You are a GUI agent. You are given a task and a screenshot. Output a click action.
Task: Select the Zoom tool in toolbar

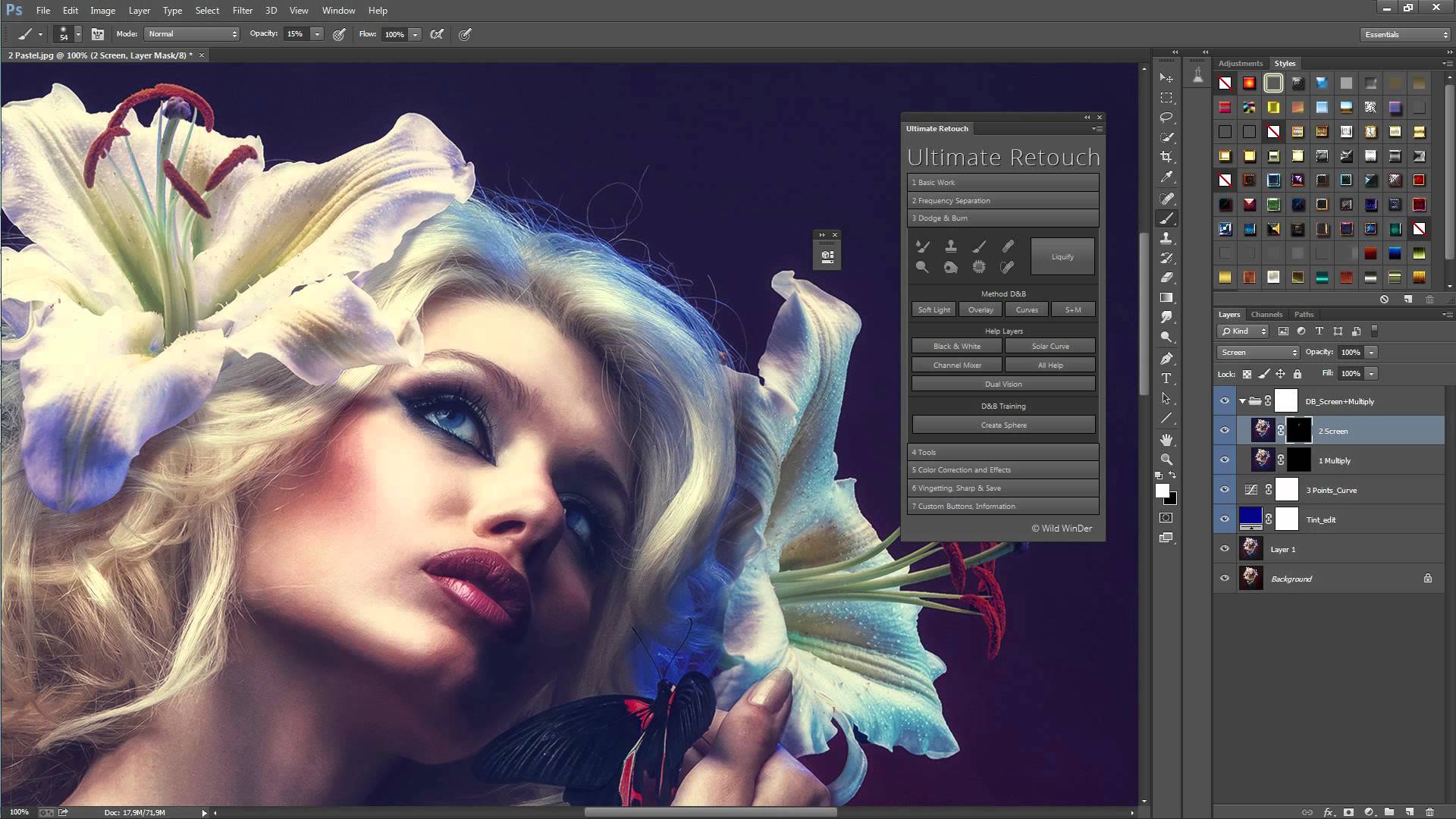point(1166,460)
